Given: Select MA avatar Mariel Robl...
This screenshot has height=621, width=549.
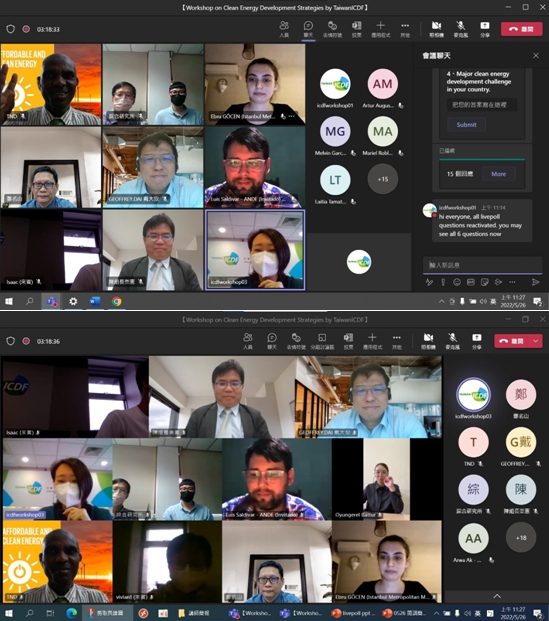Looking at the screenshot, I should [x=383, y=131].
